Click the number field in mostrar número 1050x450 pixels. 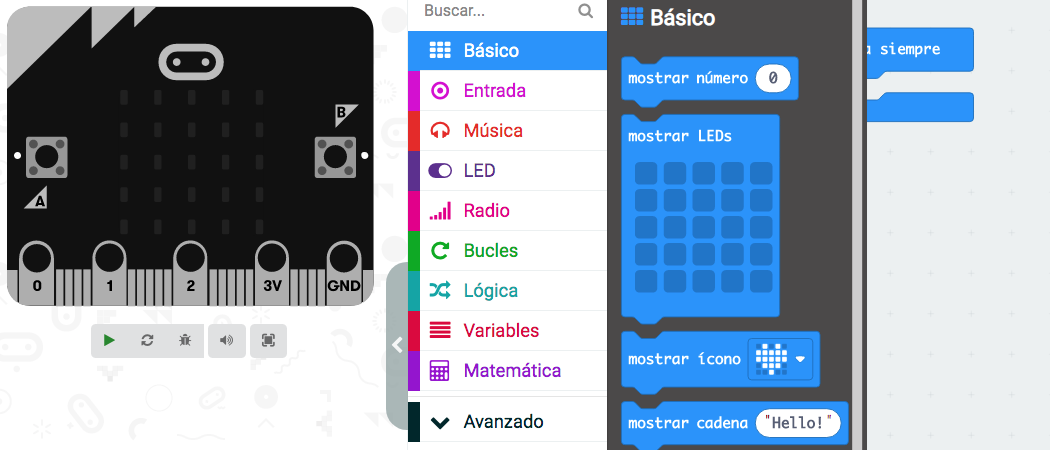[x=774, y=79]
